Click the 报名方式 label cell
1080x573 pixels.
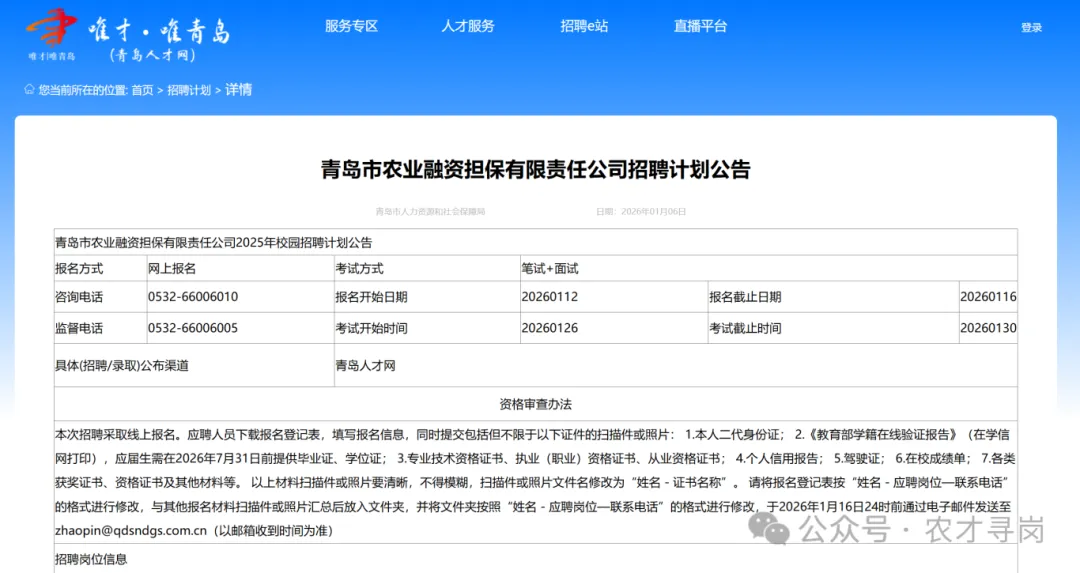point(101,269)
